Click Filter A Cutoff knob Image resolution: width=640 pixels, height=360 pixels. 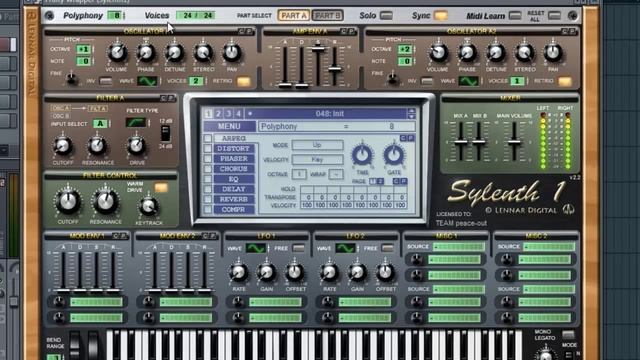click(x=62, y=145)
